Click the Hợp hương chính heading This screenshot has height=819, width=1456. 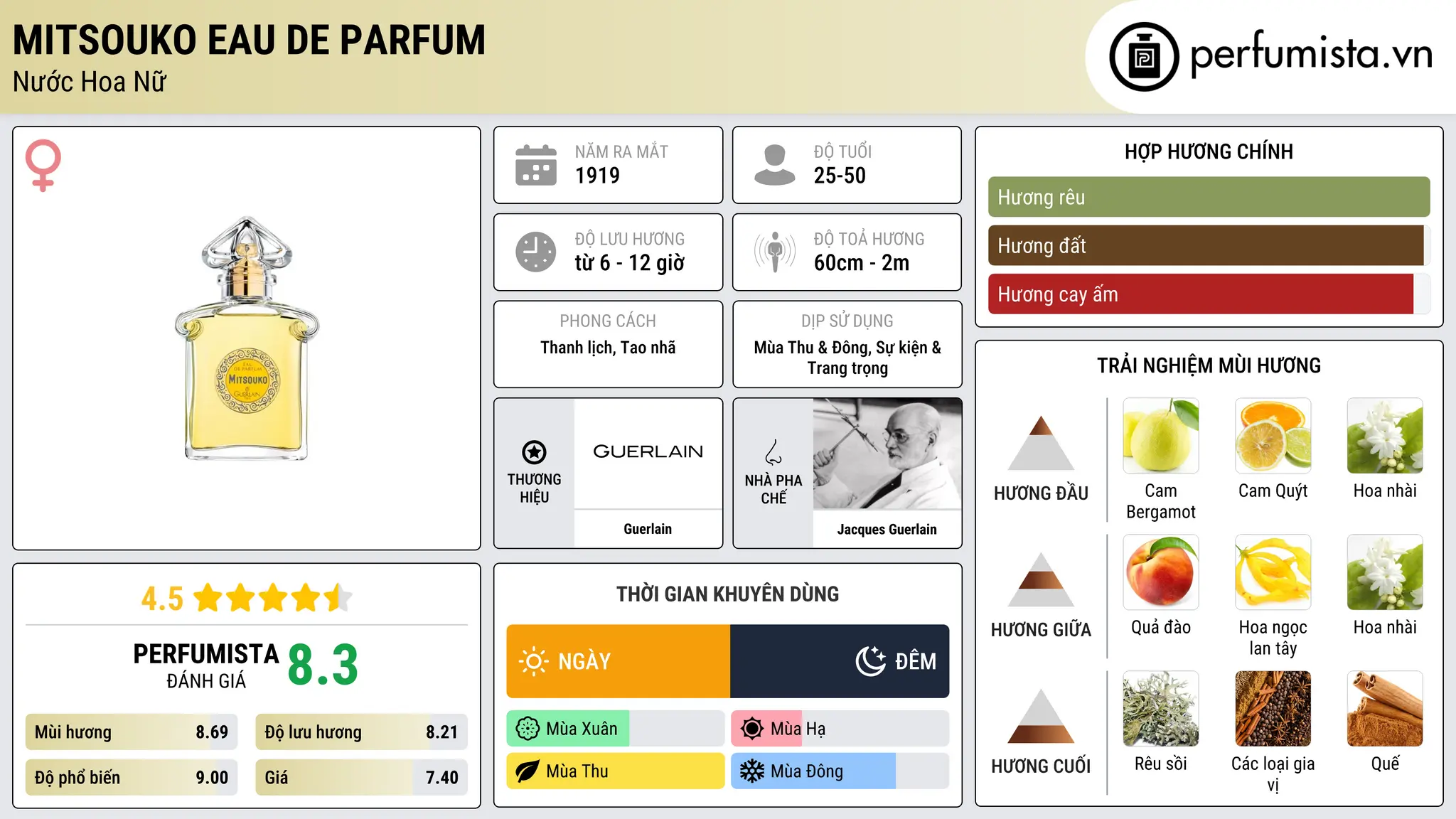pos(1209,152)
